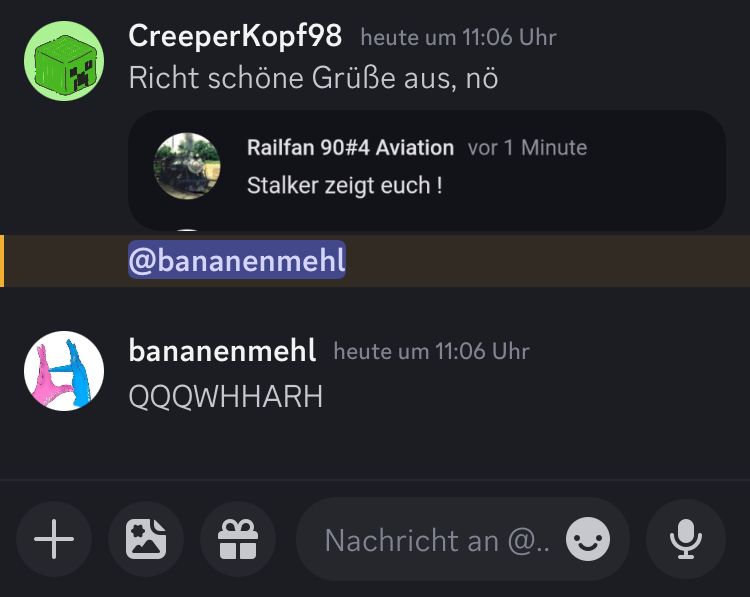This screenshot has width=750, height=597.
Task: Open the plus attachment menu
Action: point(54,539)
